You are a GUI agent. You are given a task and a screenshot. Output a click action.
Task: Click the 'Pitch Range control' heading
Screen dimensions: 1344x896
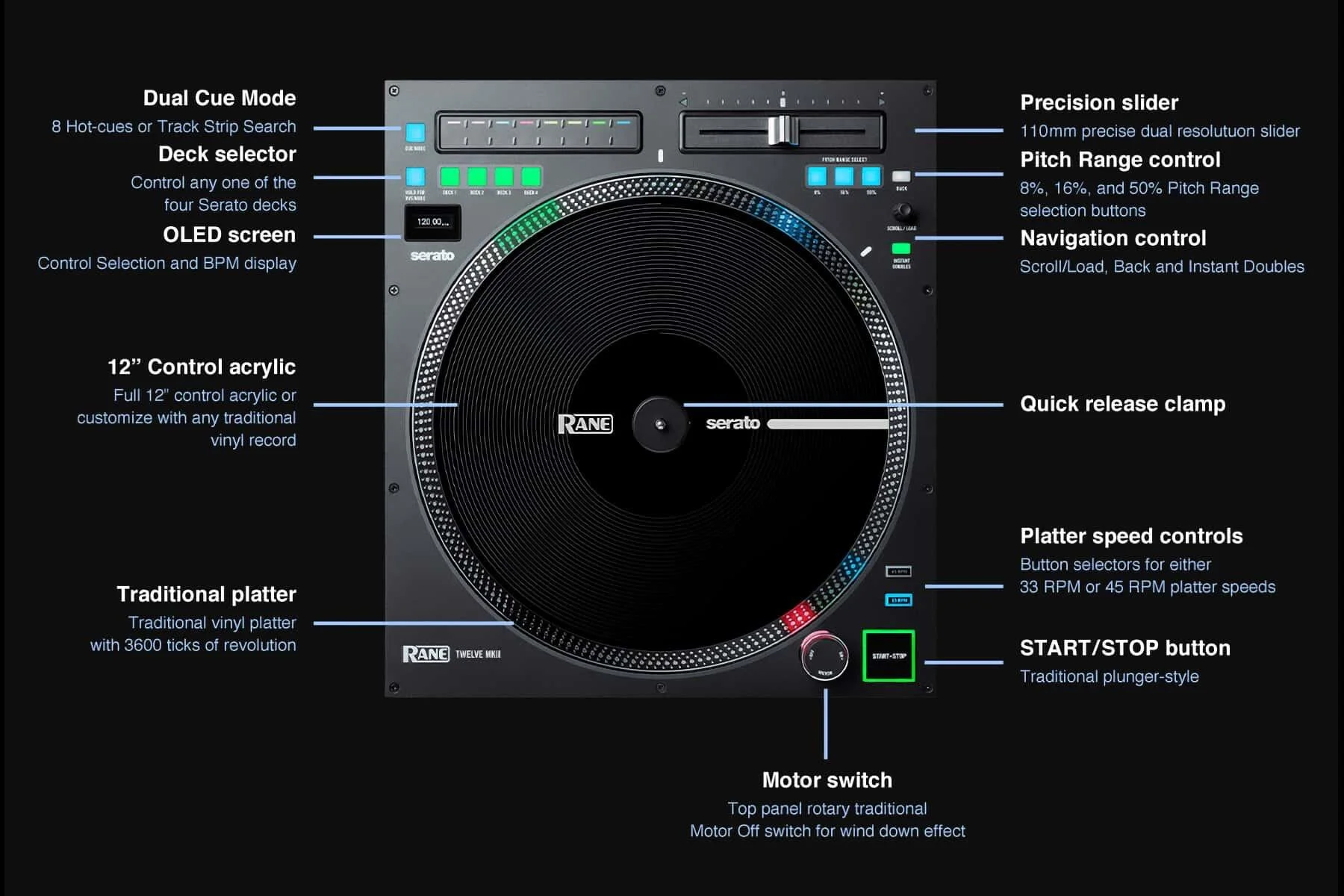click(x=1120, y=161)
